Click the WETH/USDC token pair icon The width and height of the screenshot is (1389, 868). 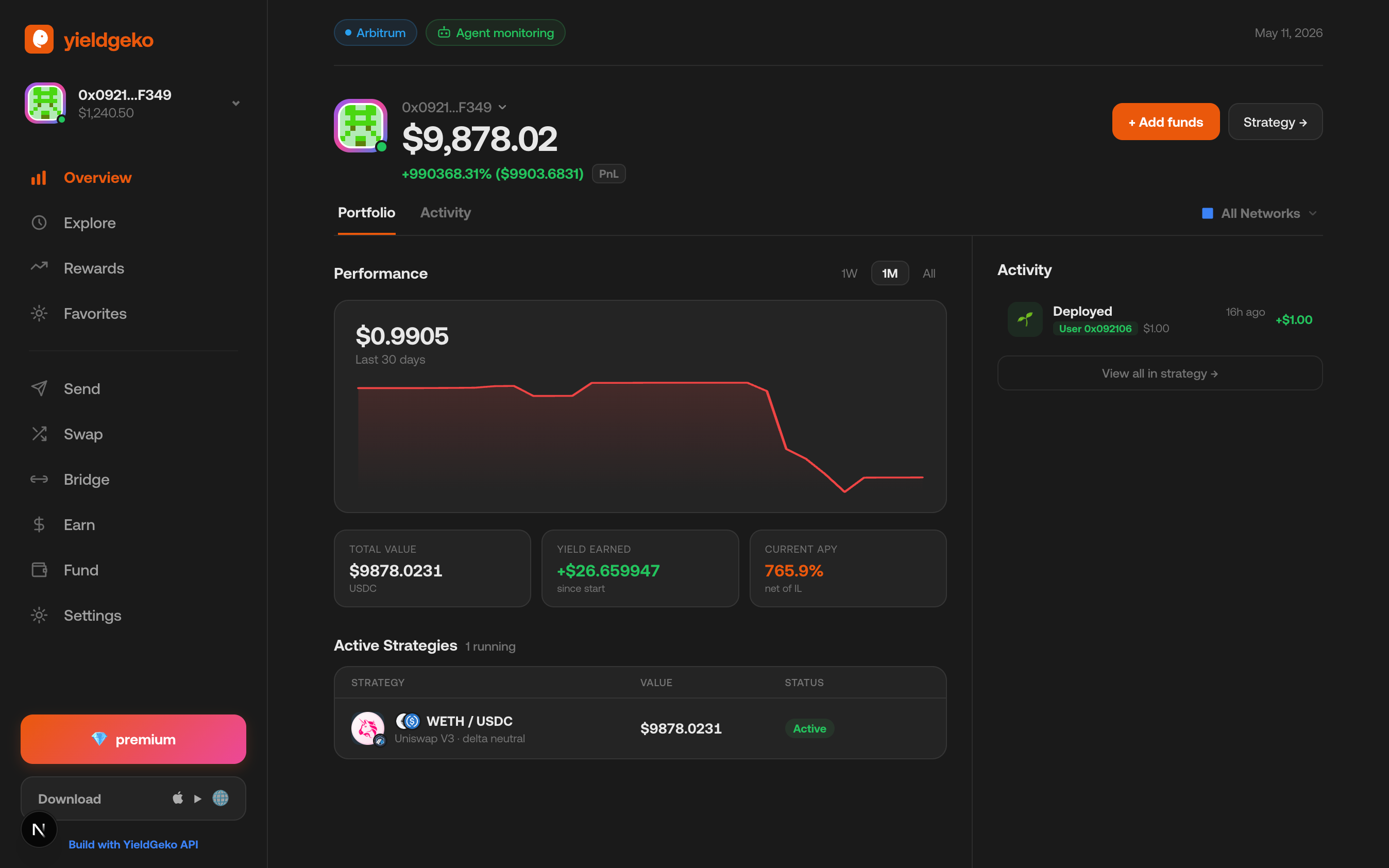pos(408,721)
